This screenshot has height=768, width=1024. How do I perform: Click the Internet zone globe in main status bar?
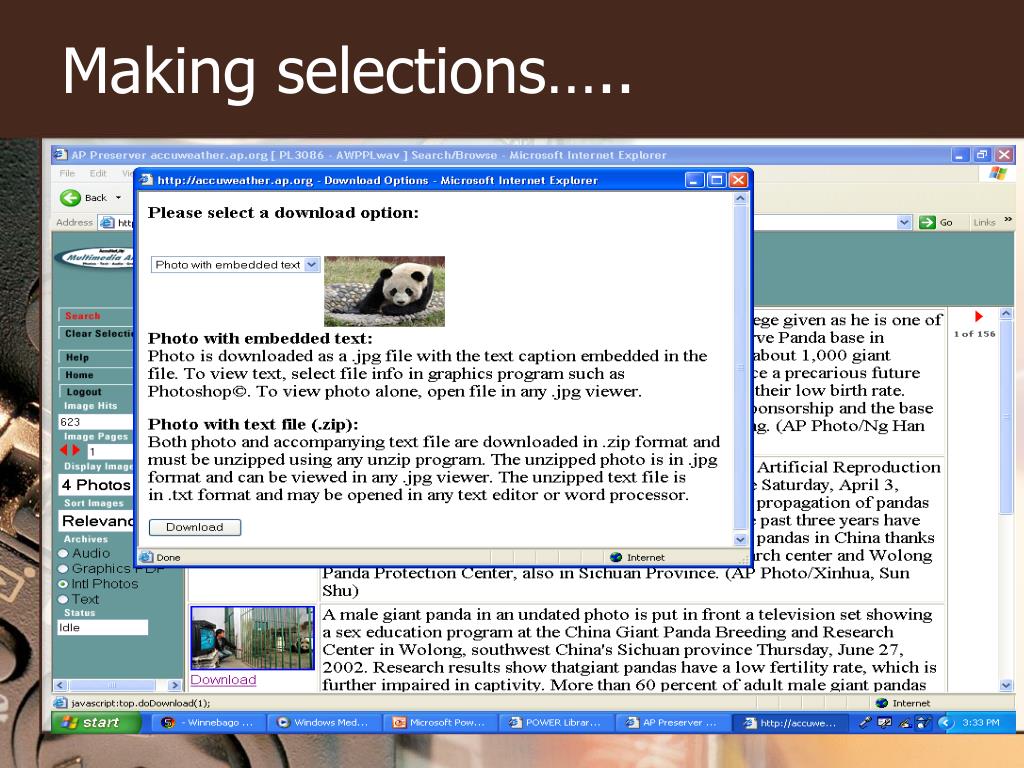[x=882, y=703]
